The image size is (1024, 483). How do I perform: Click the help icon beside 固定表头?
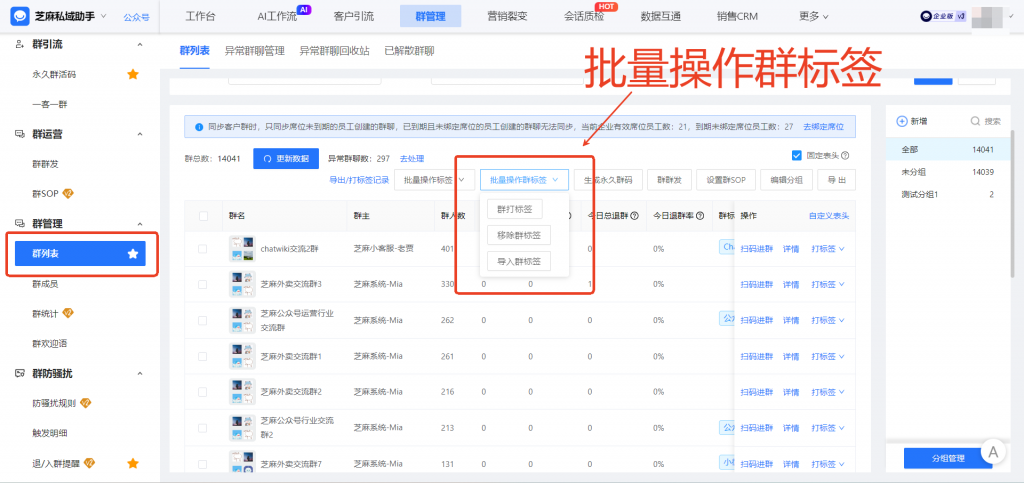point(845,156)
